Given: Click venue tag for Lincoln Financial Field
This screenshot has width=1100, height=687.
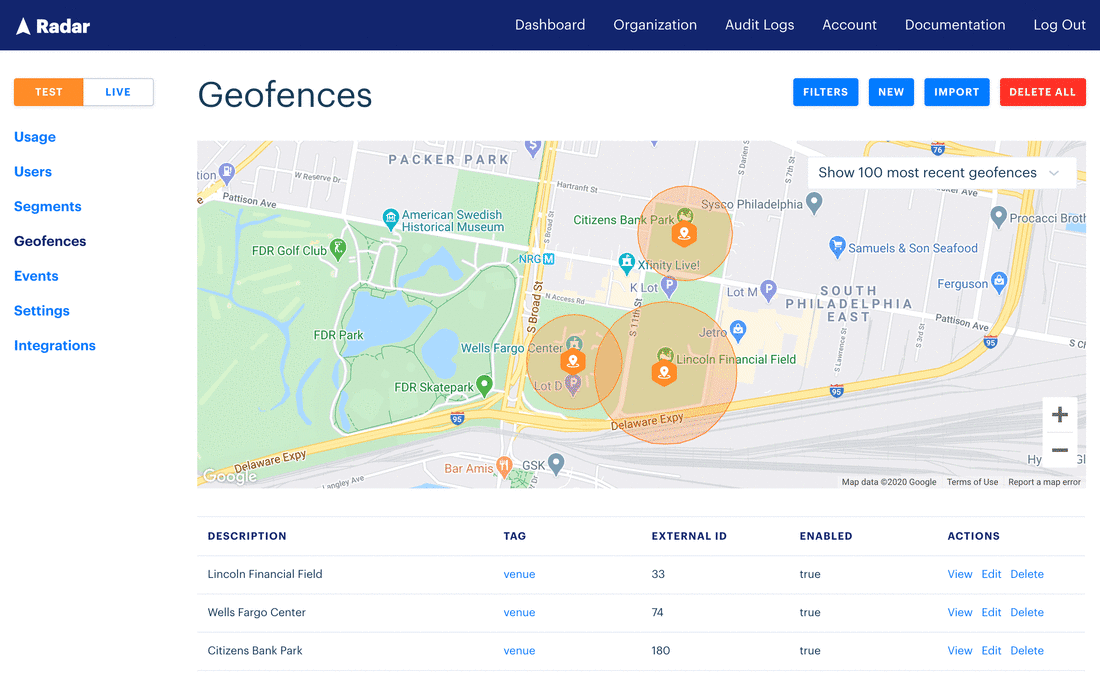Looking at the screenshot, I should pyautogui.click(x=519, y=574).
